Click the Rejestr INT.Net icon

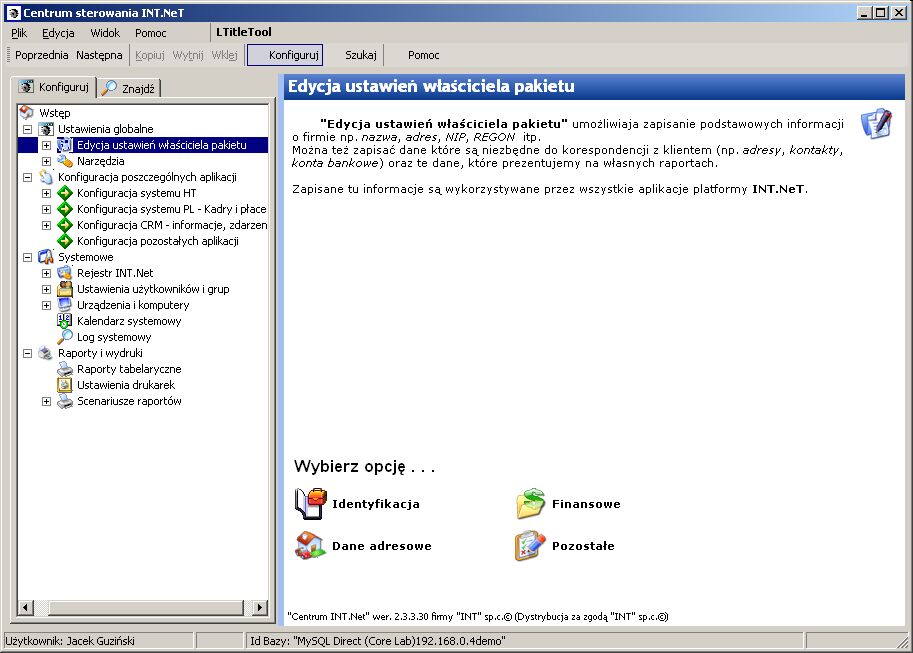[x=65, y=273]
